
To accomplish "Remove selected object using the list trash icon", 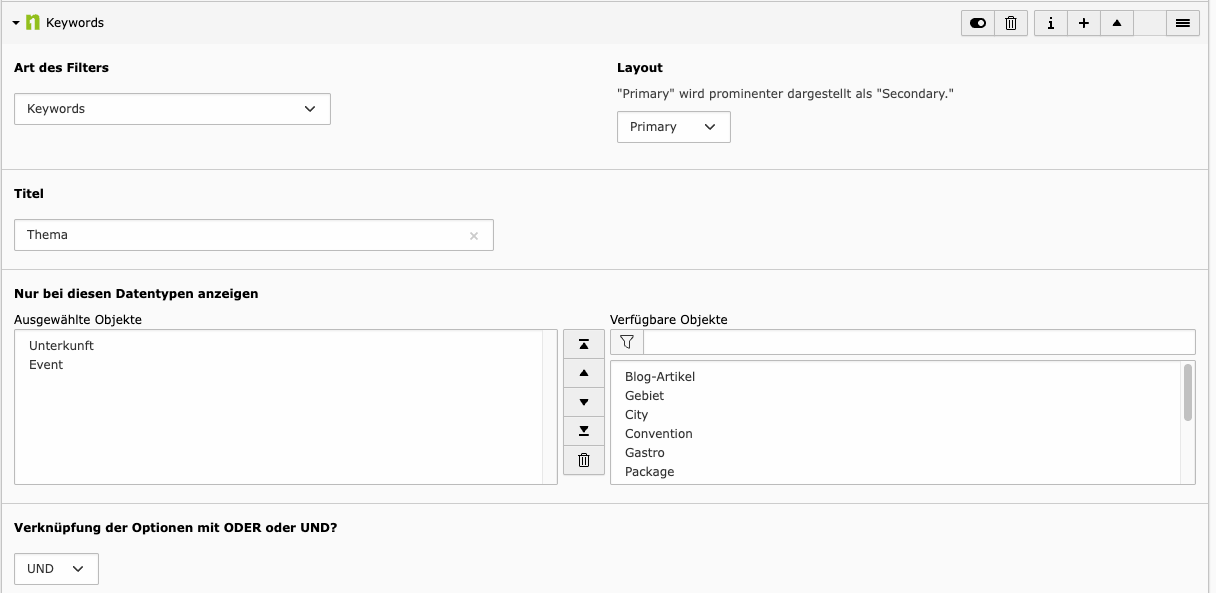I will [x=584, y=460].
